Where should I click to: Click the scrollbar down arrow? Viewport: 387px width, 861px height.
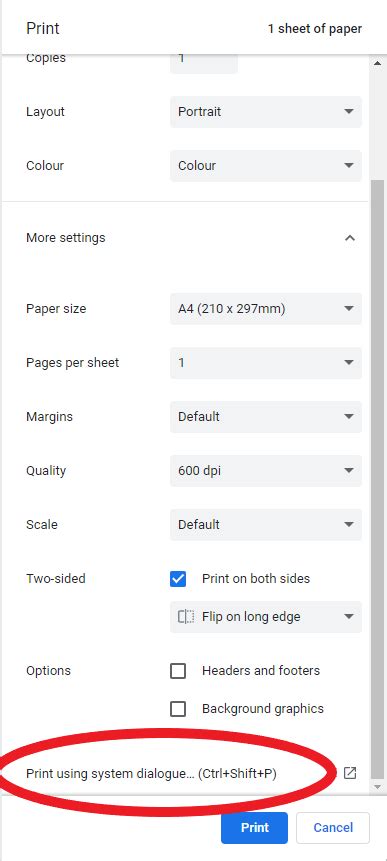pos(377,787)
